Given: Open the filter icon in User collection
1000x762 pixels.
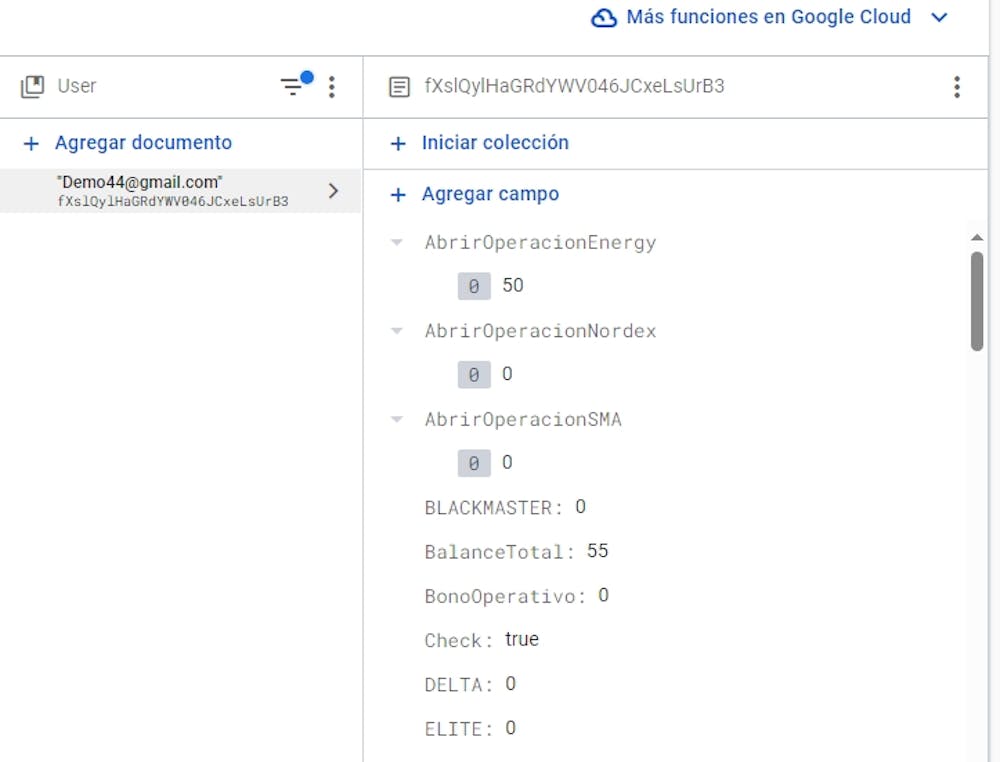Looking at the screenshot, I should click(x=293, y=87).
